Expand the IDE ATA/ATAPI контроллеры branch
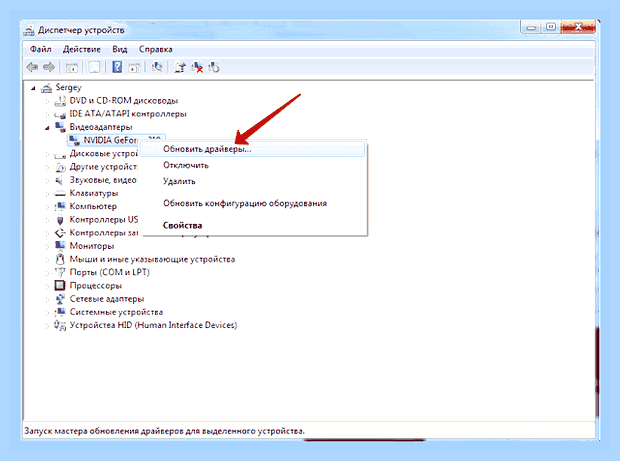This screenshot has width=620, height=461. point(47,114)
